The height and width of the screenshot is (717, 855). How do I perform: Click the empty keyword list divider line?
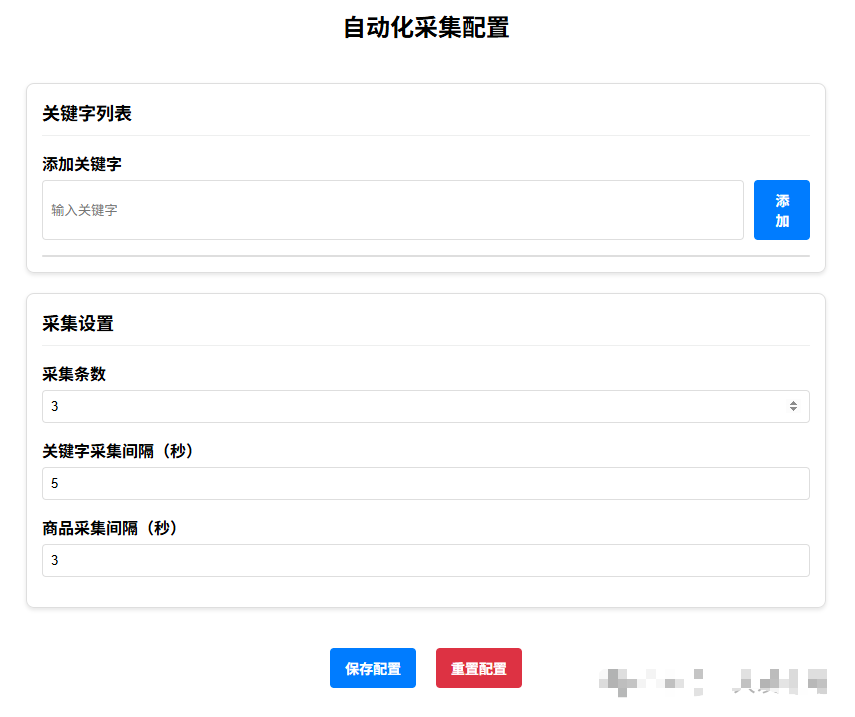(425, 256)
